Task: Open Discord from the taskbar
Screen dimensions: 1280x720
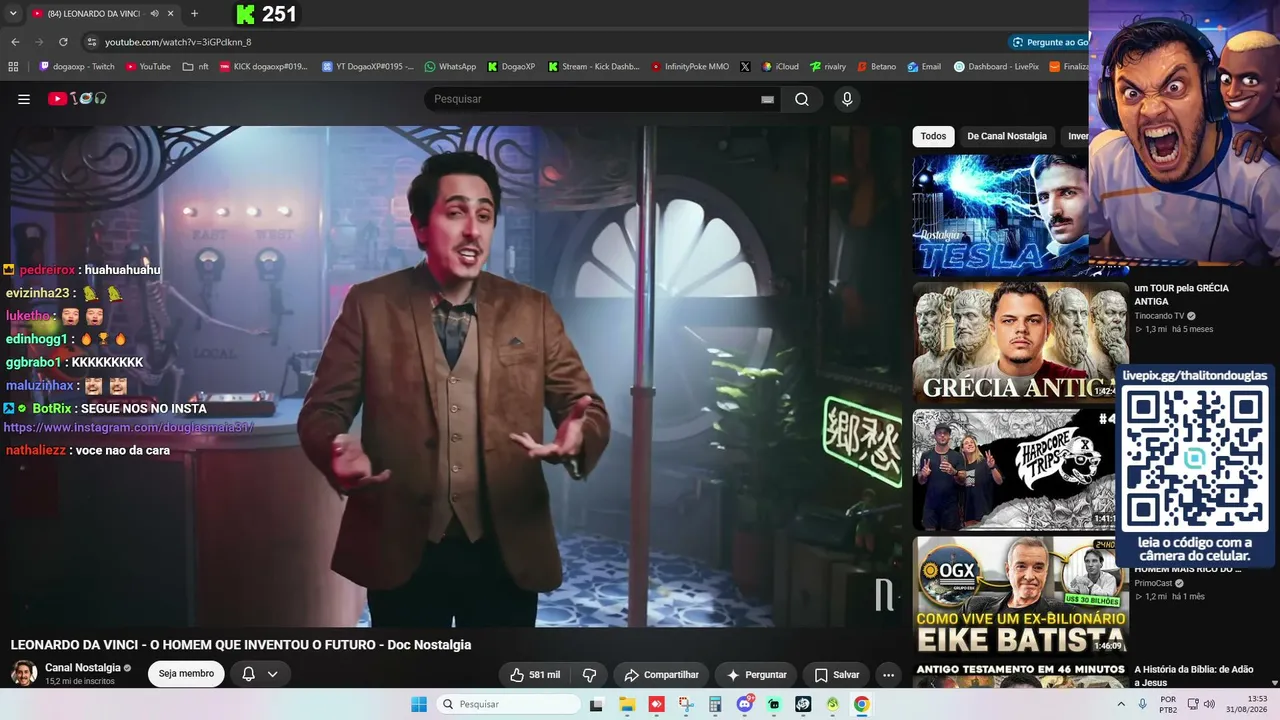Action: pyautogui.click(x=744, y=704)
